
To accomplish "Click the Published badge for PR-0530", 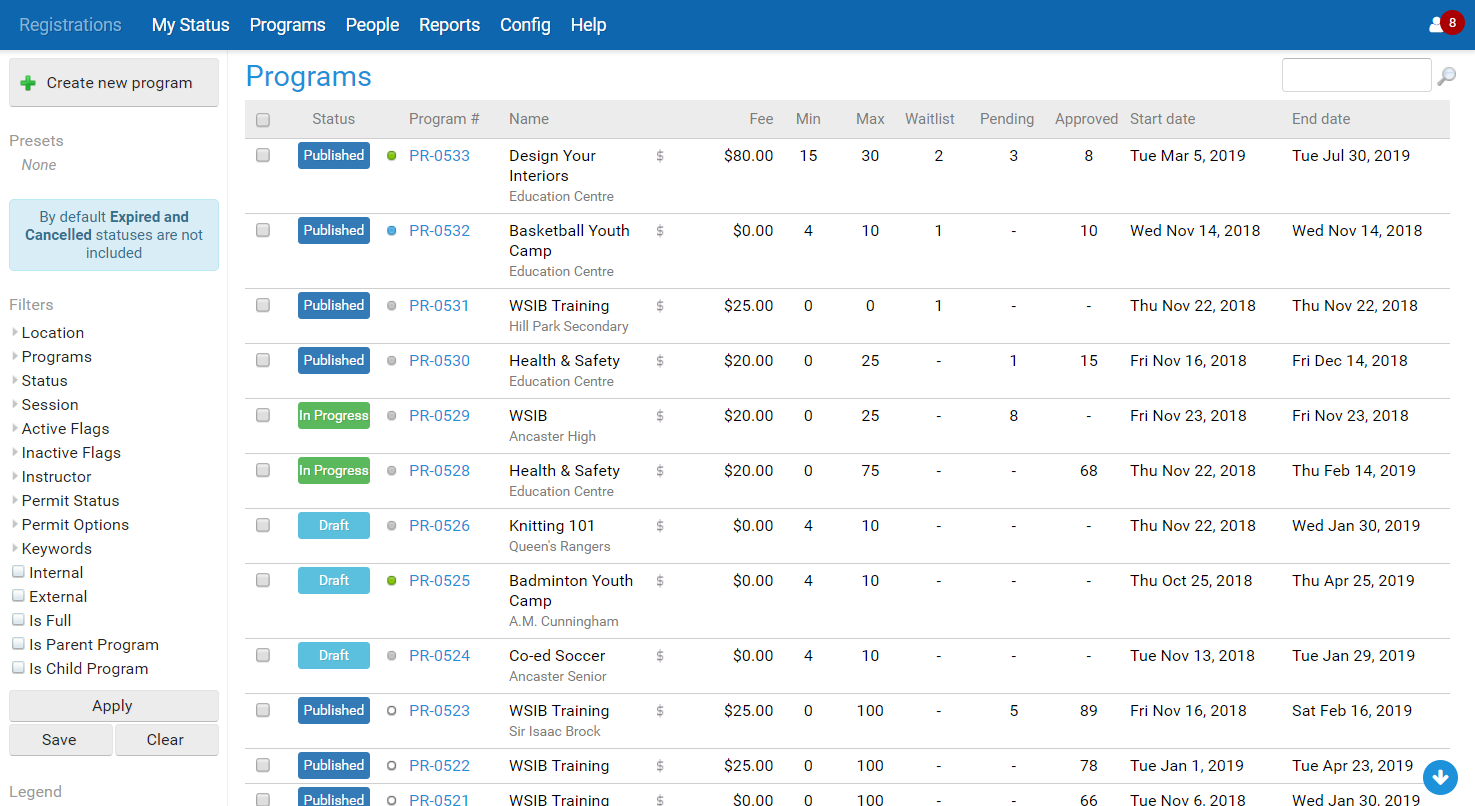I will point(334,360).
